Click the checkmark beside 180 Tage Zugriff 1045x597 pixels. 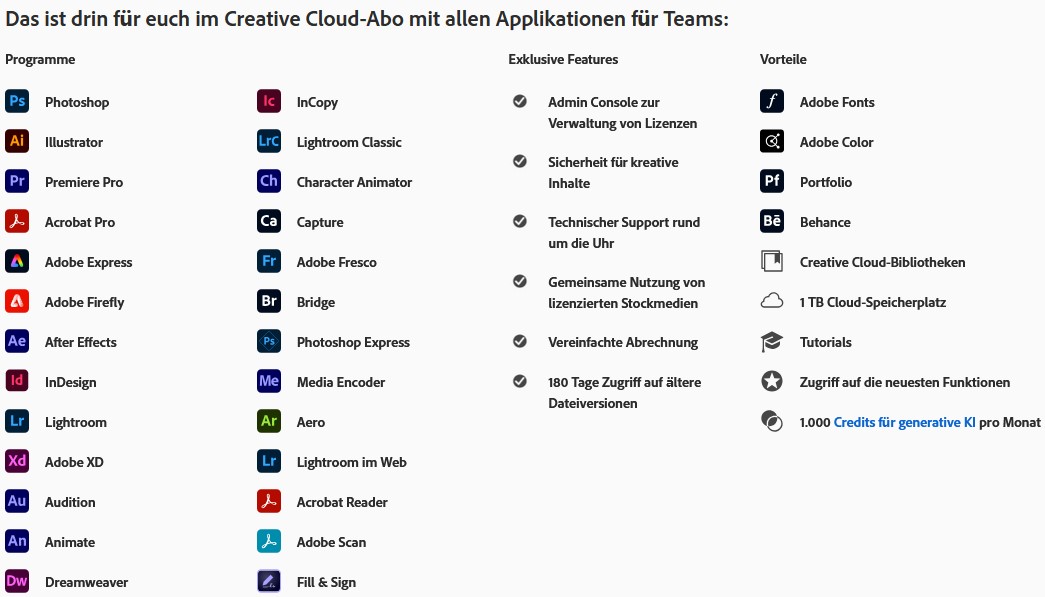[x=520, y=381]
